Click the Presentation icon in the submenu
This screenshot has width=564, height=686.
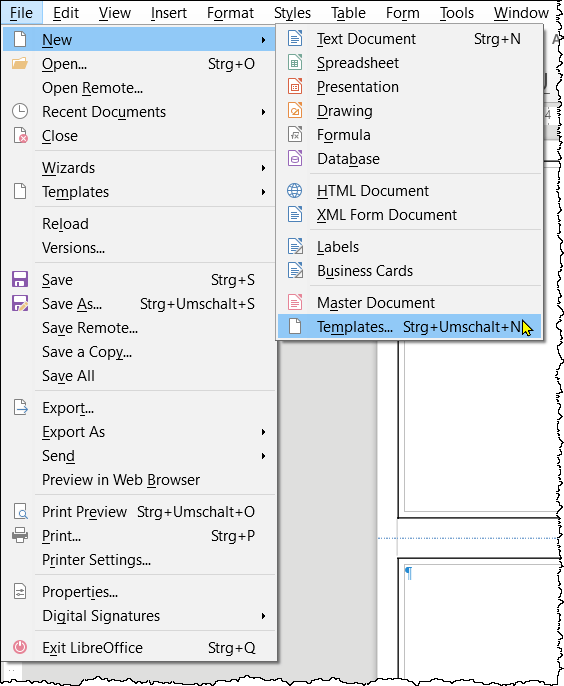295,87
